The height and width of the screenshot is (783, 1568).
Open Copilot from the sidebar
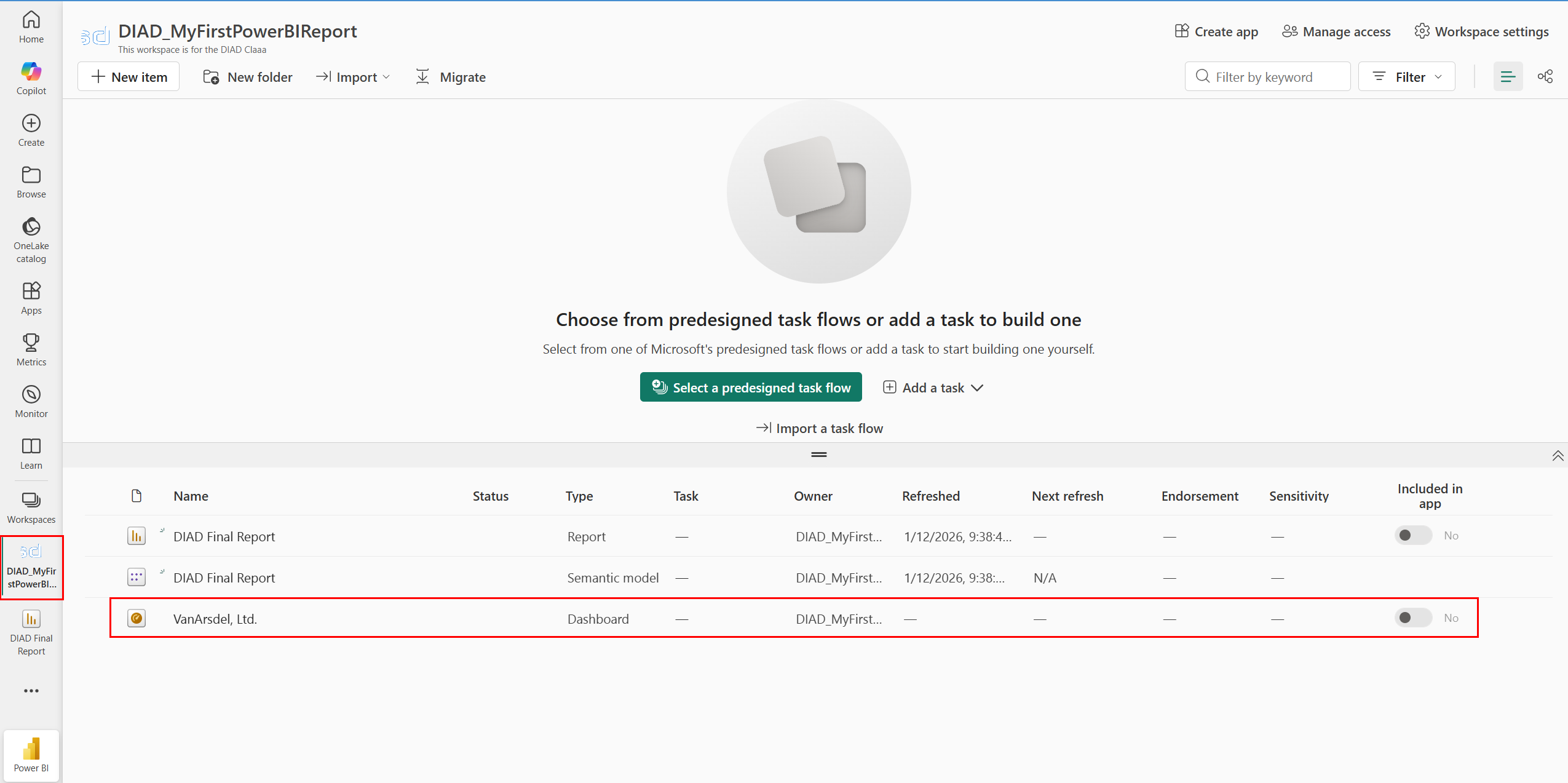31,79
